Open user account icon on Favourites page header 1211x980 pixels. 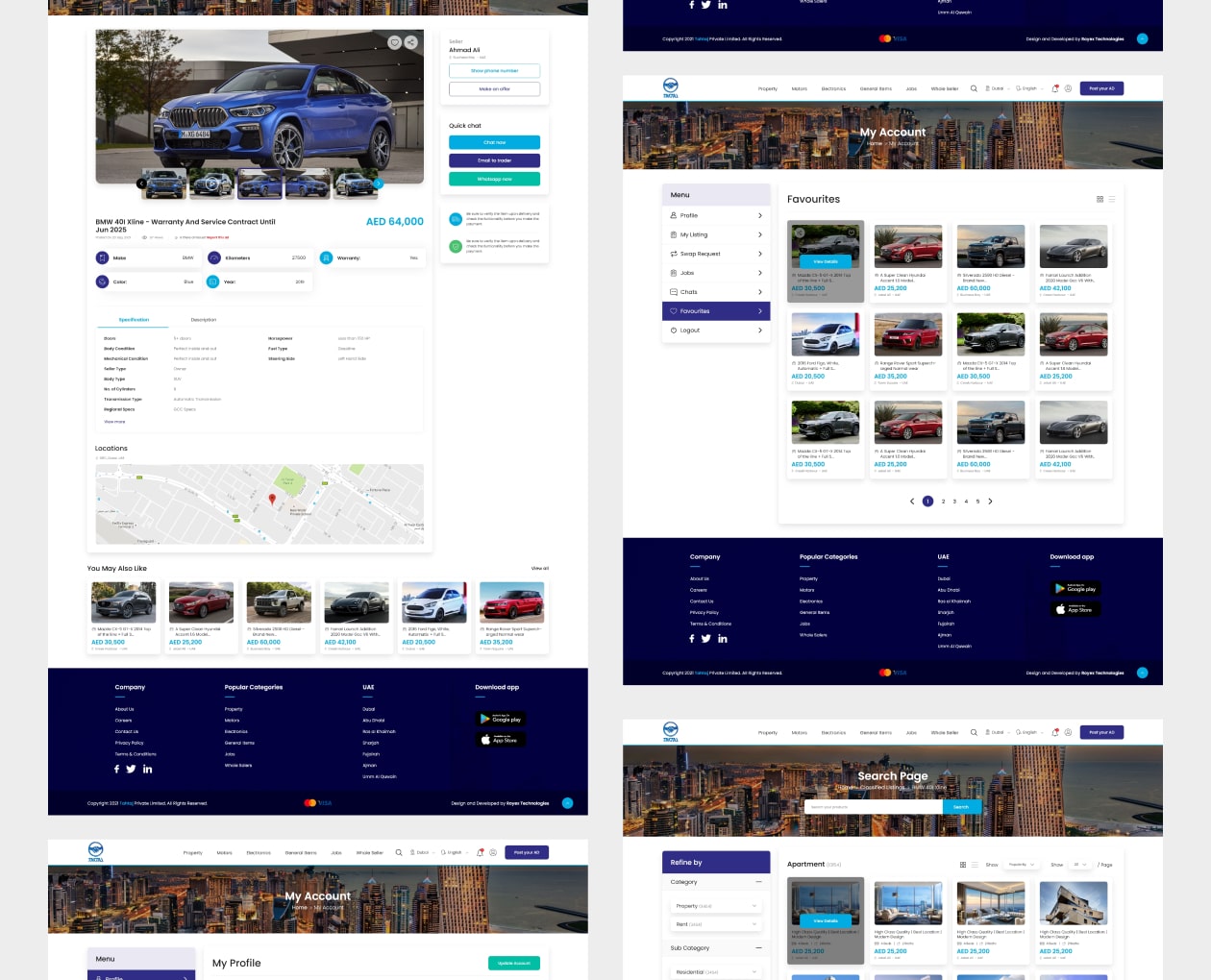[x=1068, y=88]
